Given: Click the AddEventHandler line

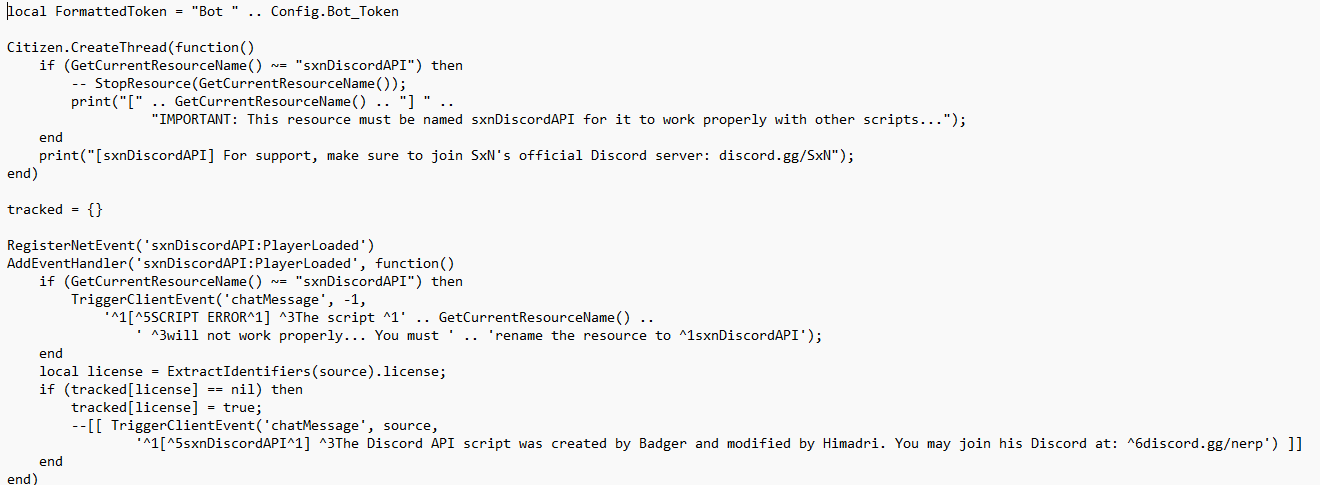Looking at the screenshot, I should tap(231, 263).
